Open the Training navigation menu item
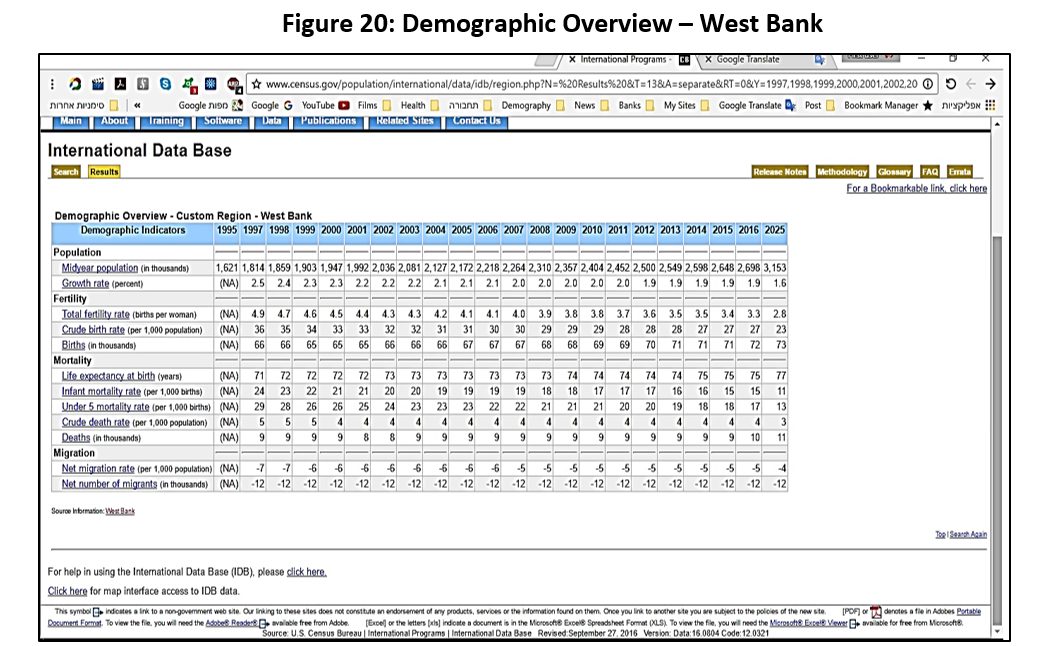 [x=166, y=122]
